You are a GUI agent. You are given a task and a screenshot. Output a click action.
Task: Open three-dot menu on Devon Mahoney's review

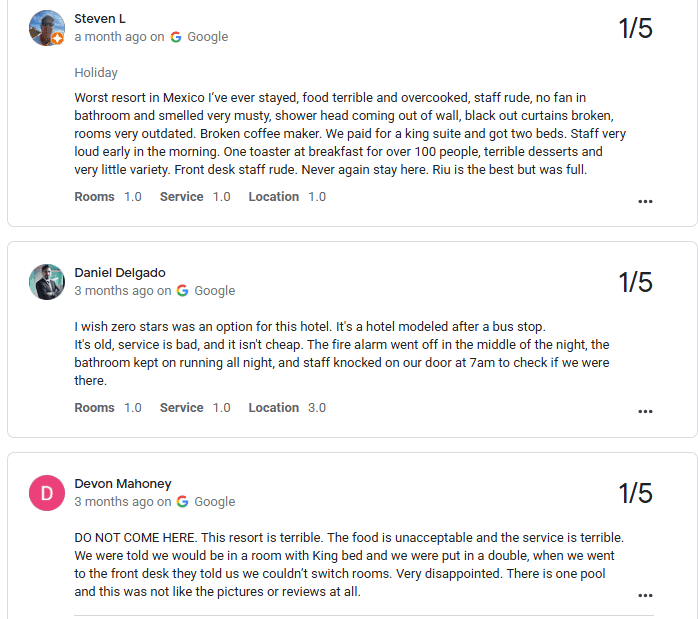tap(645, 596)
